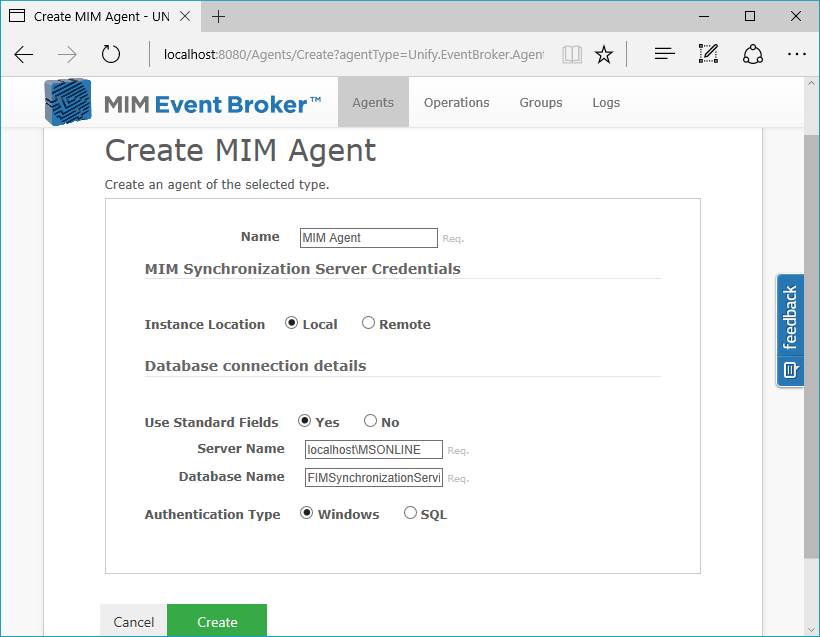The image size is (820, 637).
Task: Click the page vertical scrollbar thumb
Action: coord(811,346)
